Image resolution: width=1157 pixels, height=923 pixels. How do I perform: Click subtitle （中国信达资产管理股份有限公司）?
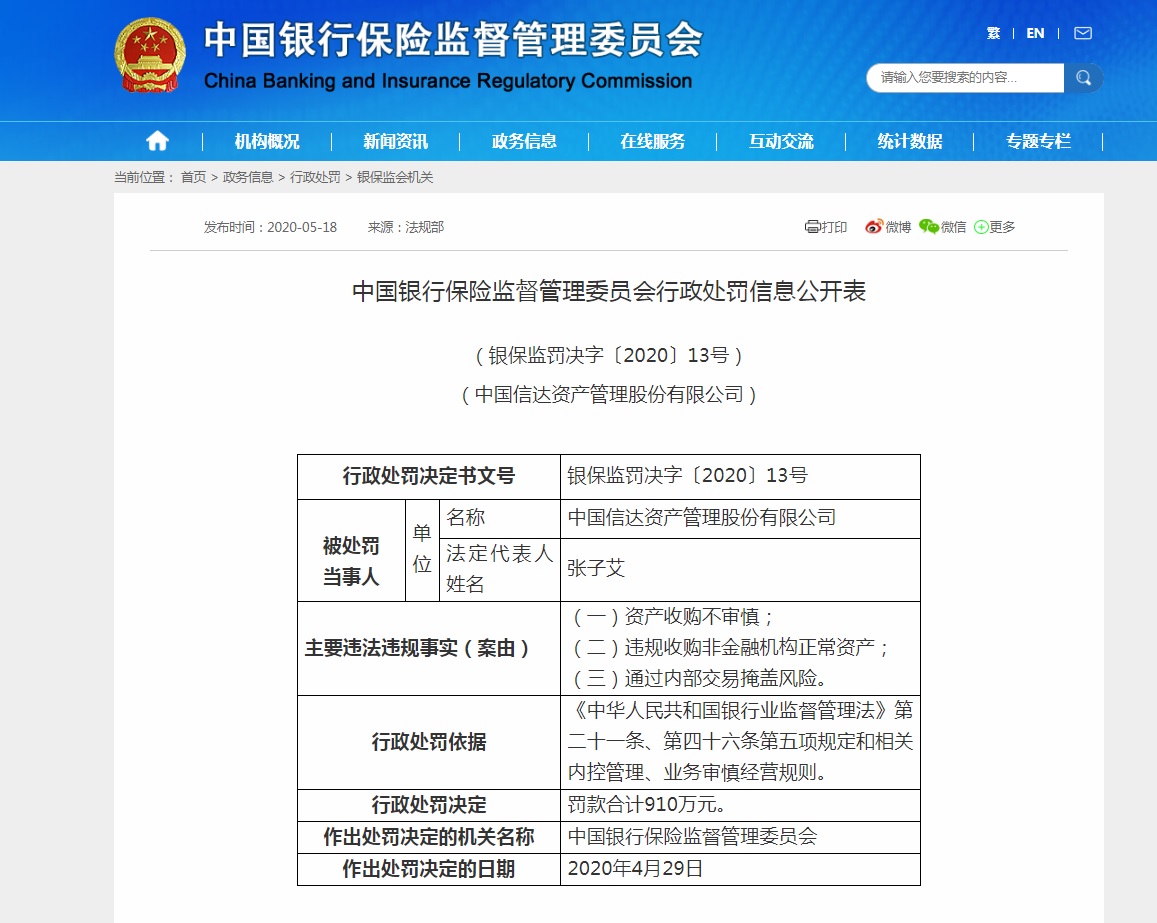tap(609, 395)
